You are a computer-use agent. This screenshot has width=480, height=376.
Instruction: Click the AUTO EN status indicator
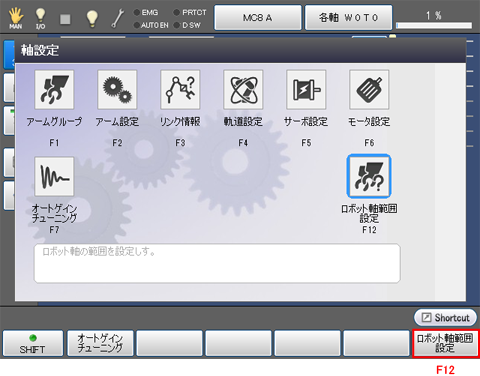coord(151,25)
